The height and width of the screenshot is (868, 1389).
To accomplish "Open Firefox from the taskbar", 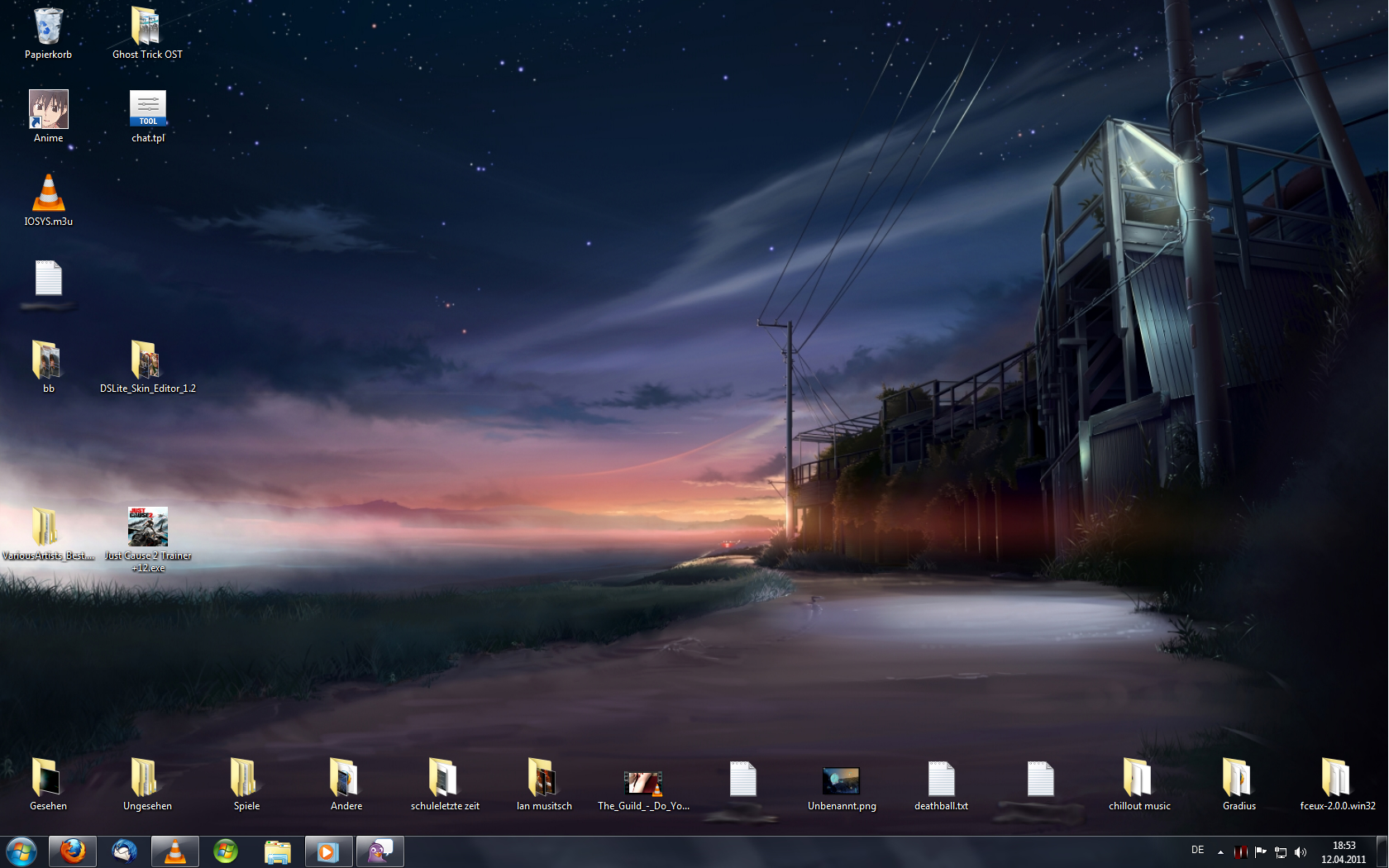I will click(73, 851).
